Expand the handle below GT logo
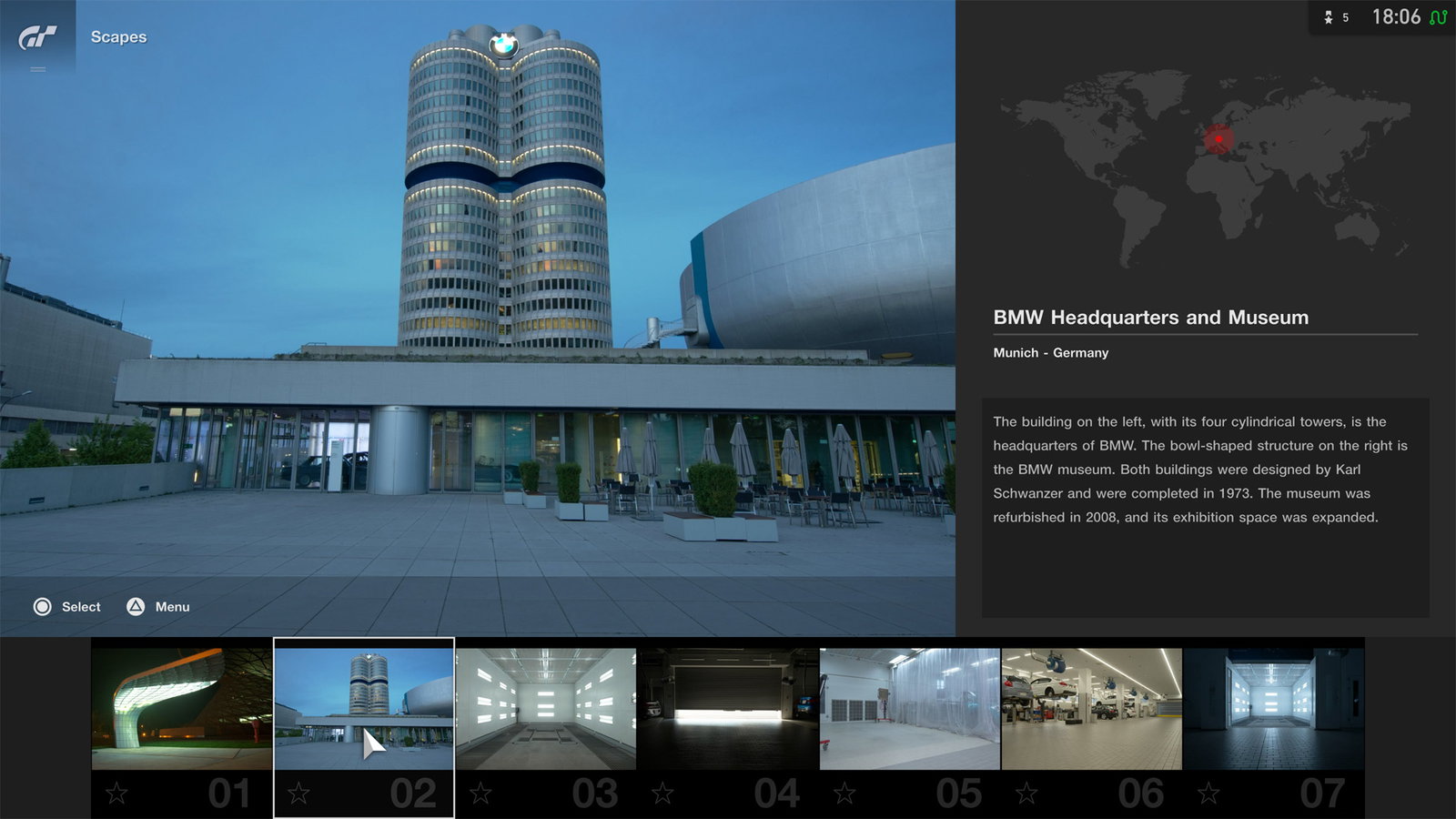The width and height of the screenshot is (1456, 819). tap(37, 69)
